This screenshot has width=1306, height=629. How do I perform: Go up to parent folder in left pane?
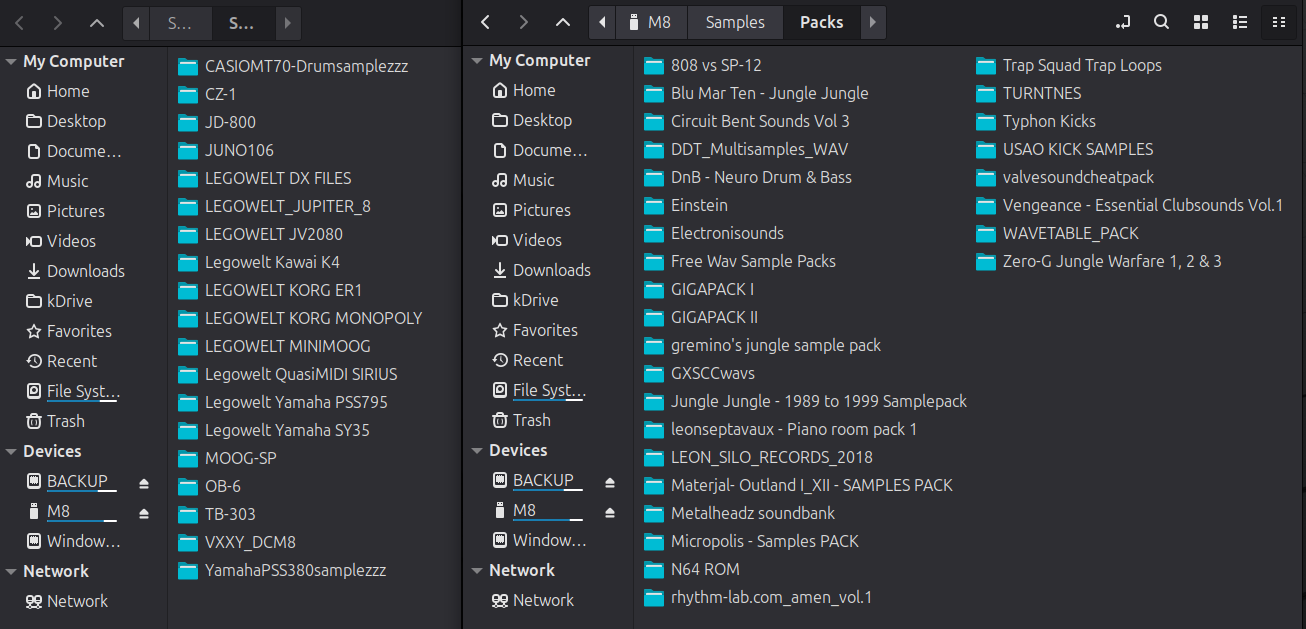96,23
